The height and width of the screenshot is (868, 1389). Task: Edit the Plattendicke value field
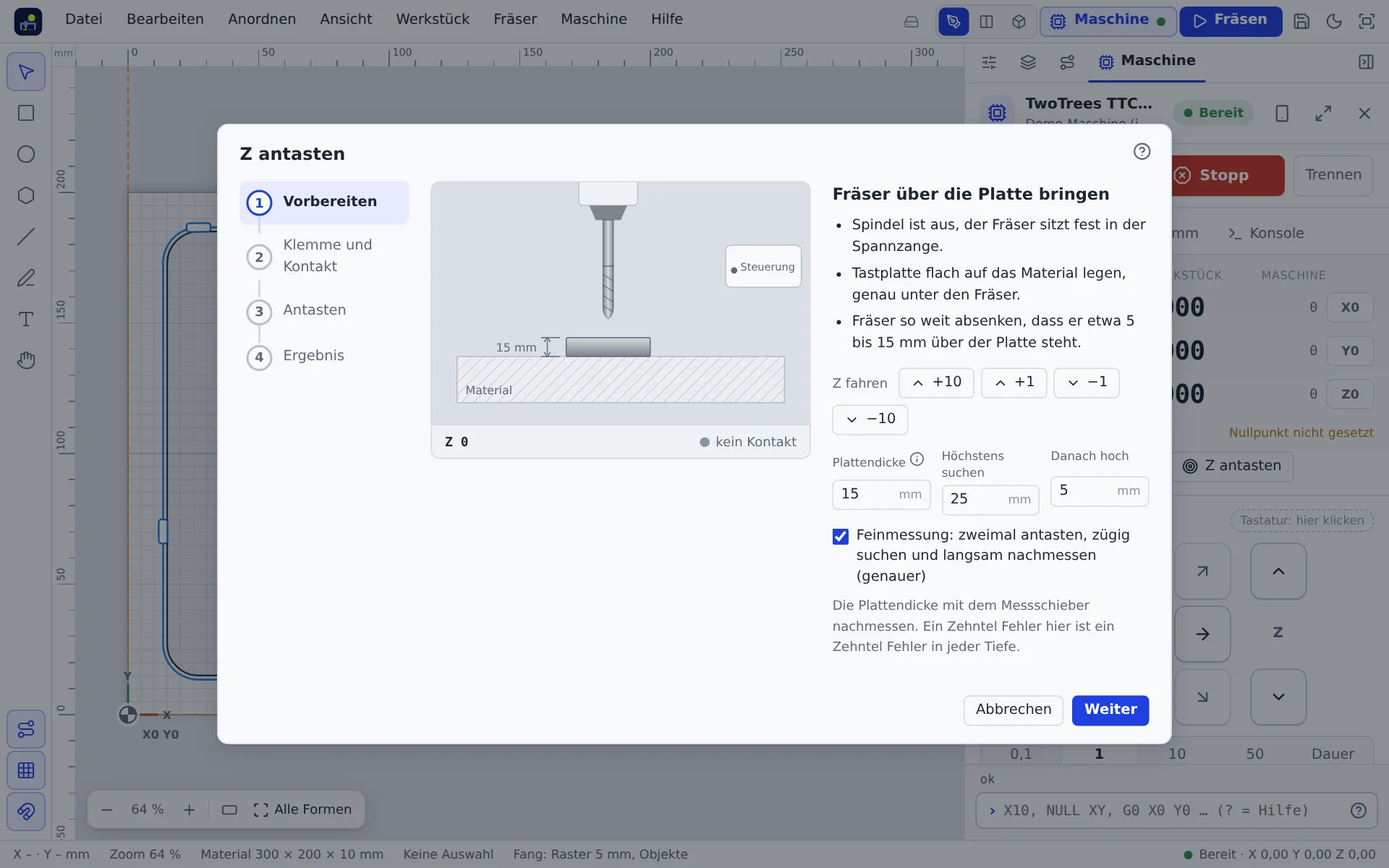(x=881, y=495)
